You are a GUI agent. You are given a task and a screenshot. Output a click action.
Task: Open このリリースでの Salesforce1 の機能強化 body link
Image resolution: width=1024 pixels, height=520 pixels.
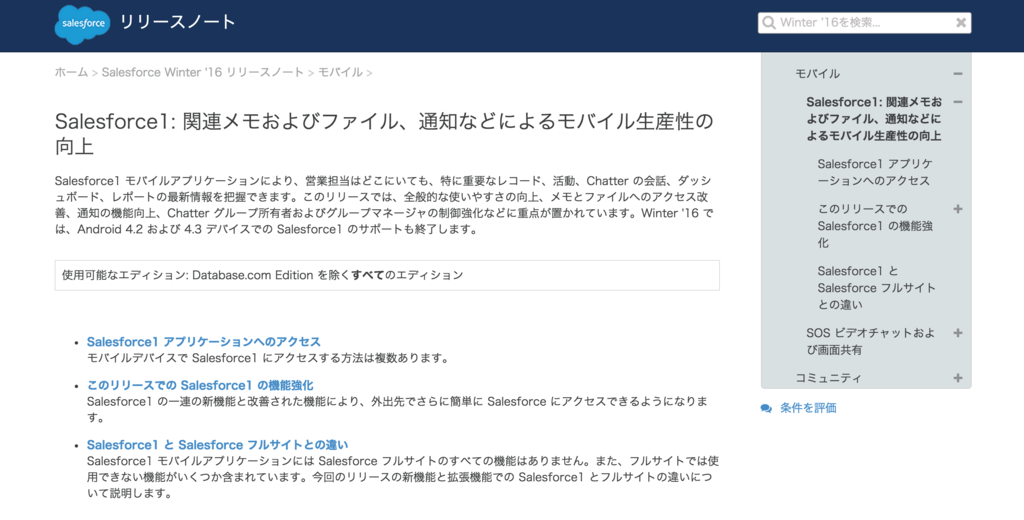click(200, 385)
